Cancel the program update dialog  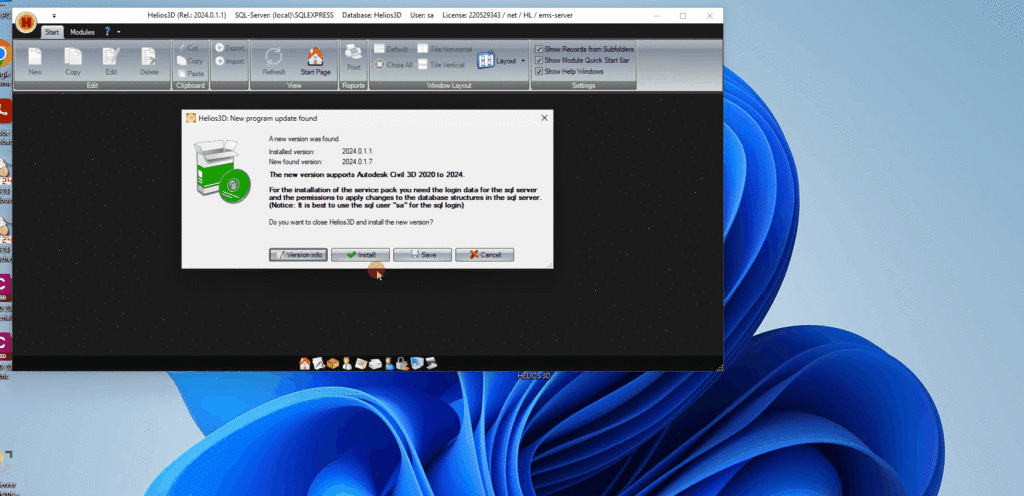click(485, 255)
